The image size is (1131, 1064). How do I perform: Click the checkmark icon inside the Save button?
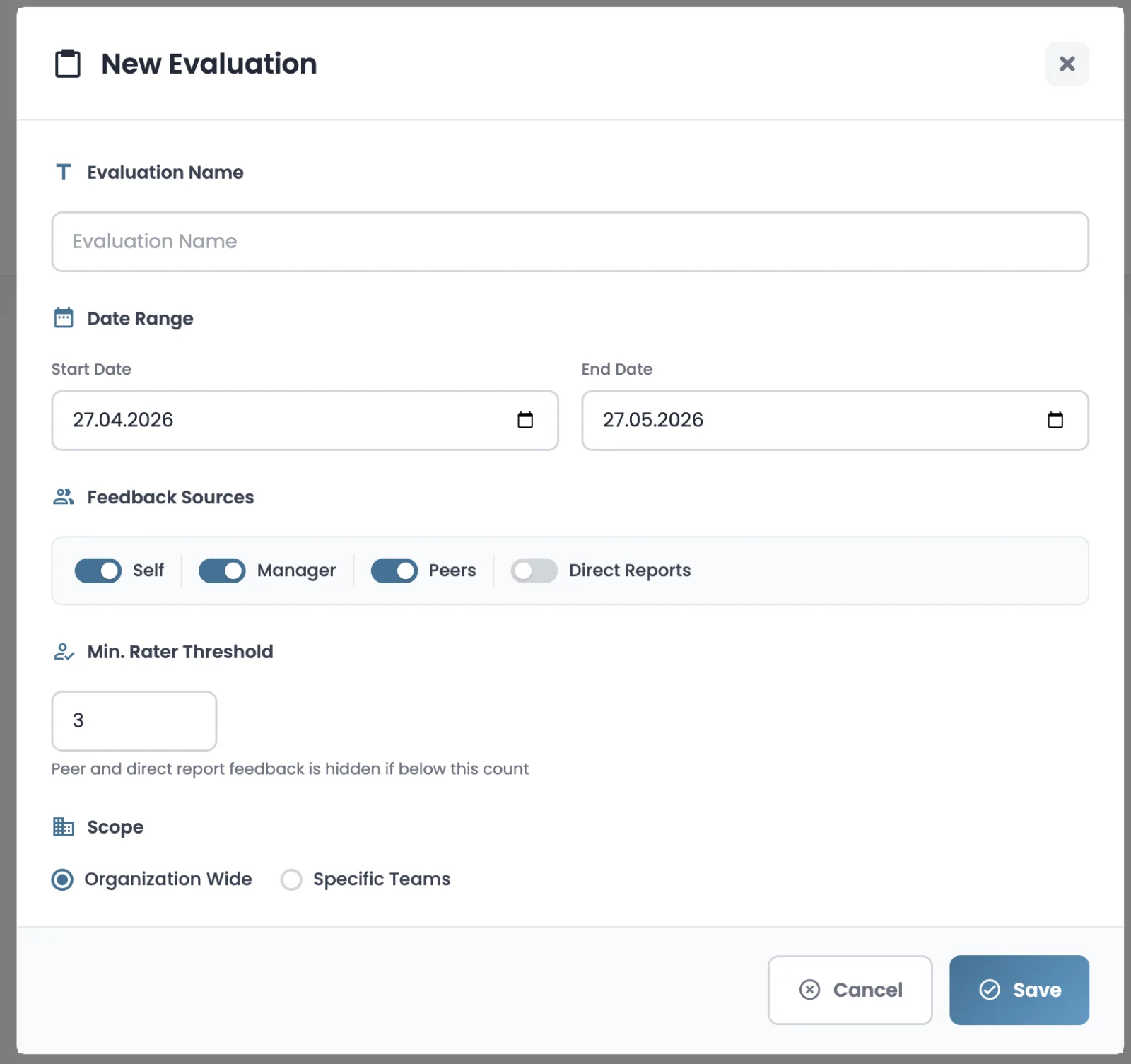(x=990, y=990)
